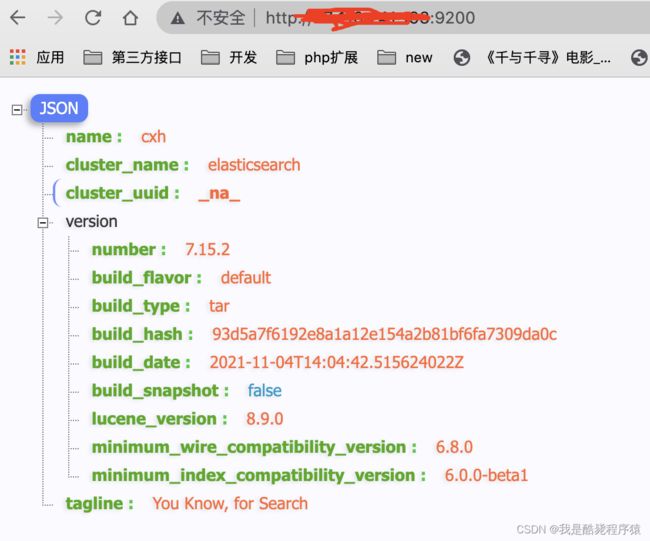Select the value cxh
This screenshot has width=650, height=541.
tap(153, 137)
